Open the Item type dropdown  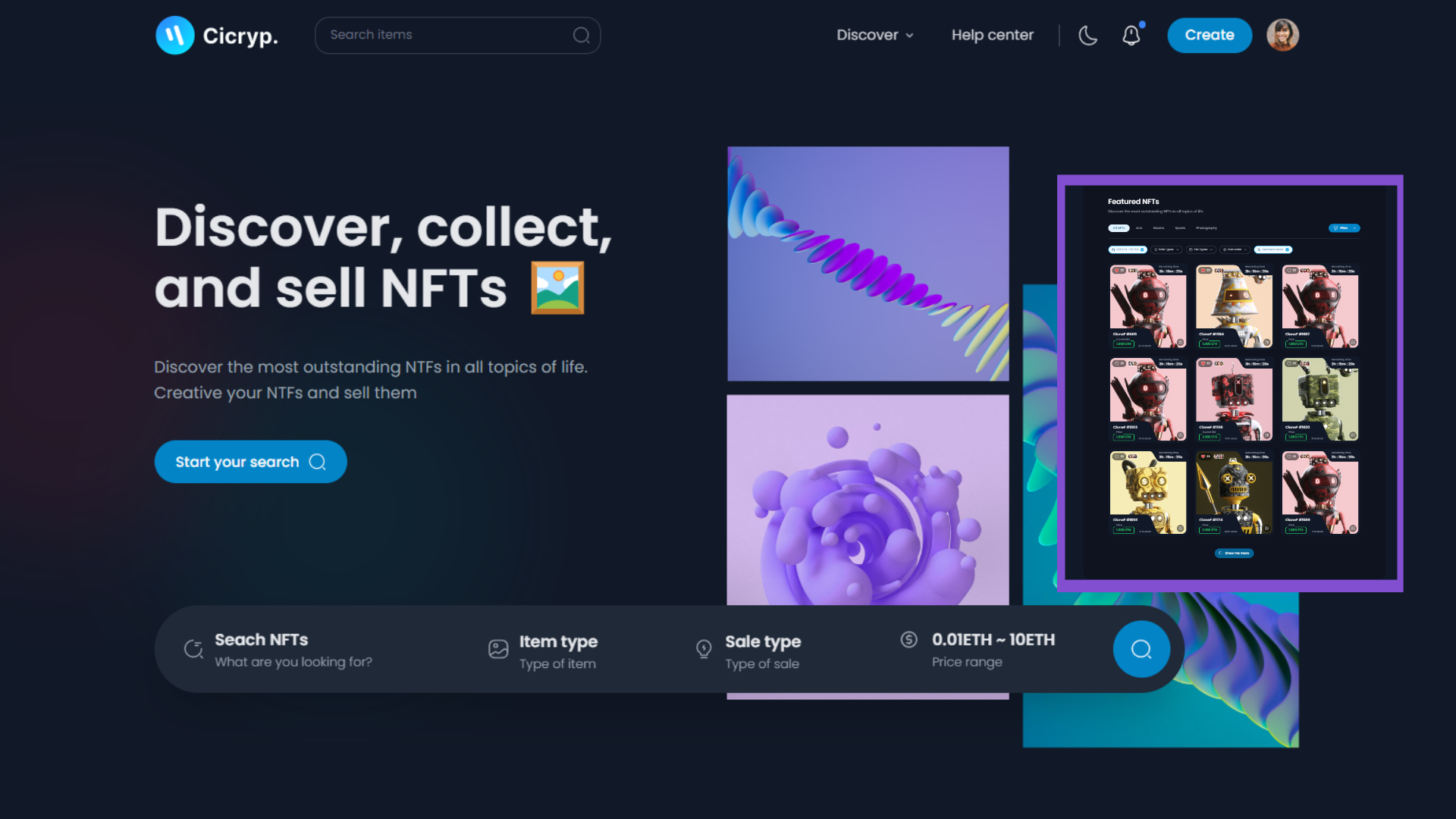point(558,651)
